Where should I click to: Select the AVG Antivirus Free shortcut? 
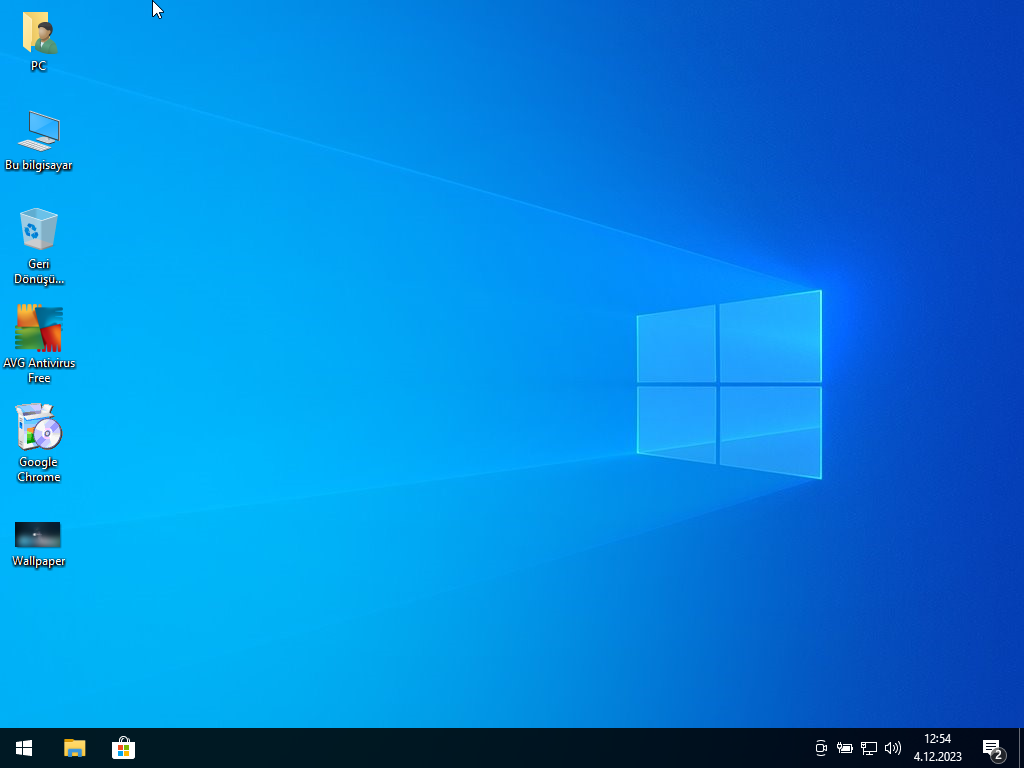click(39, 328)
